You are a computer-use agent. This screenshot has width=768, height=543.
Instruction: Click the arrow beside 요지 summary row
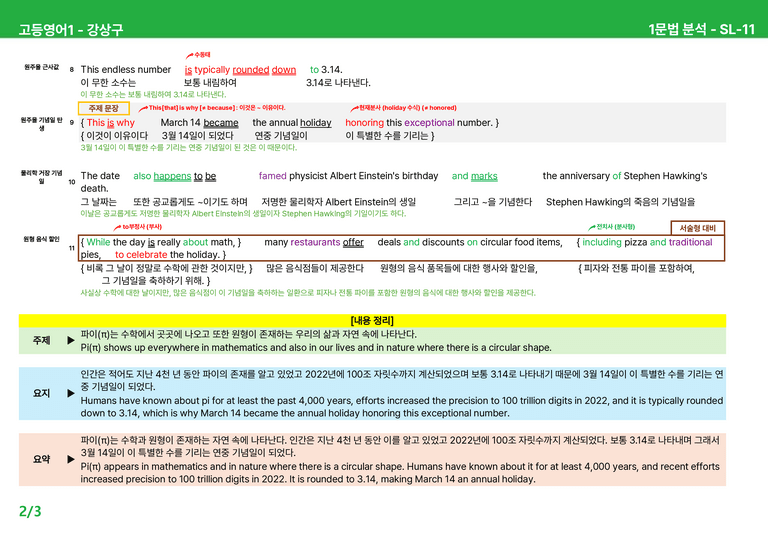71,393
